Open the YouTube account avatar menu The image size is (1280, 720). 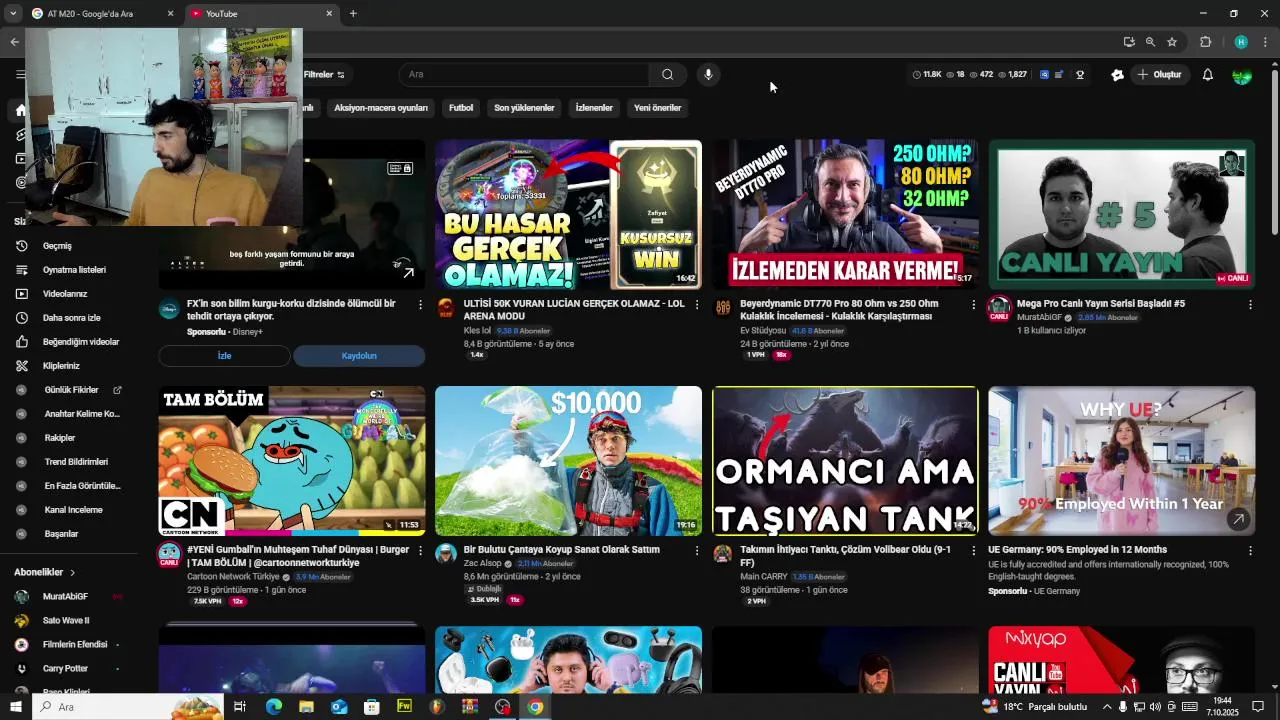(1242, 75)
